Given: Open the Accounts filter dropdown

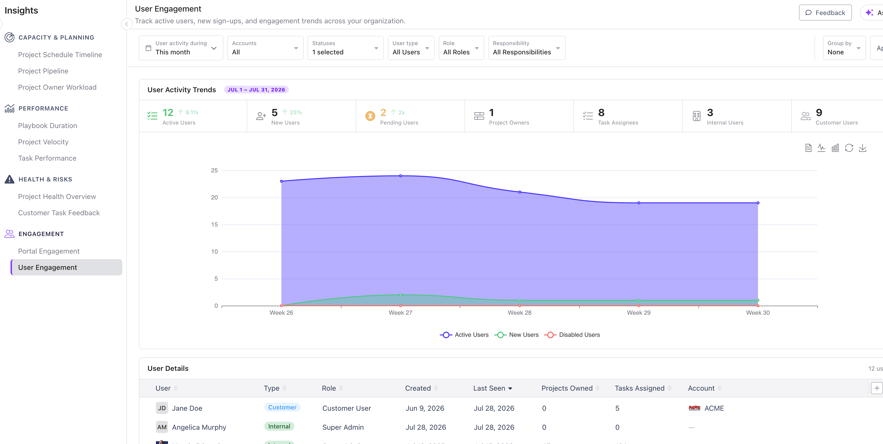Looking at the screenshot, I should (x=265, y=48).
